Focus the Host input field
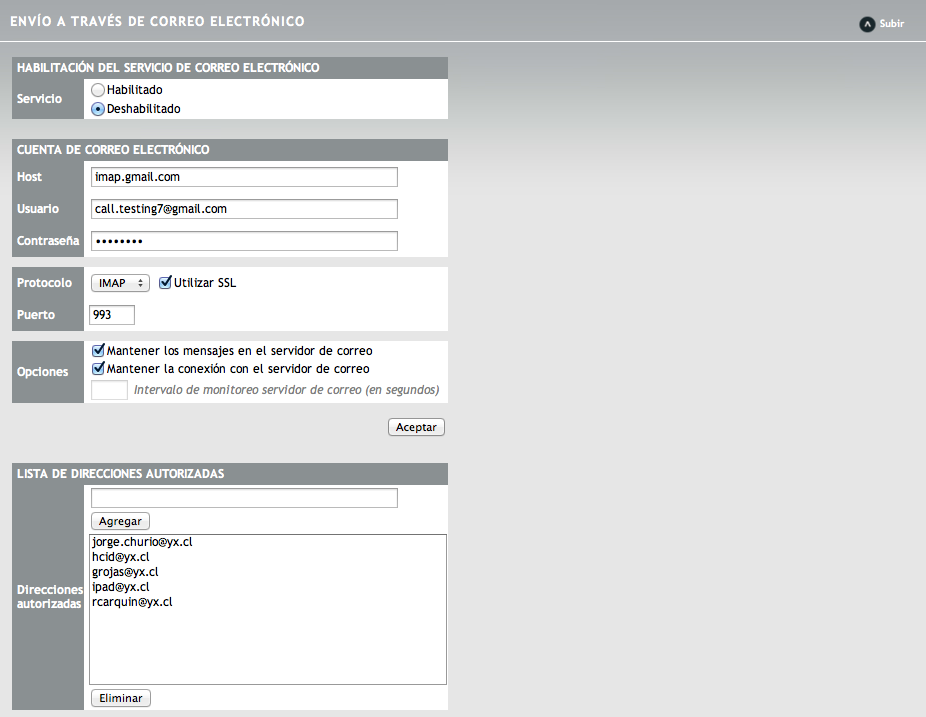The height and width of the screenshot is (717, 926). click(244, 177)
